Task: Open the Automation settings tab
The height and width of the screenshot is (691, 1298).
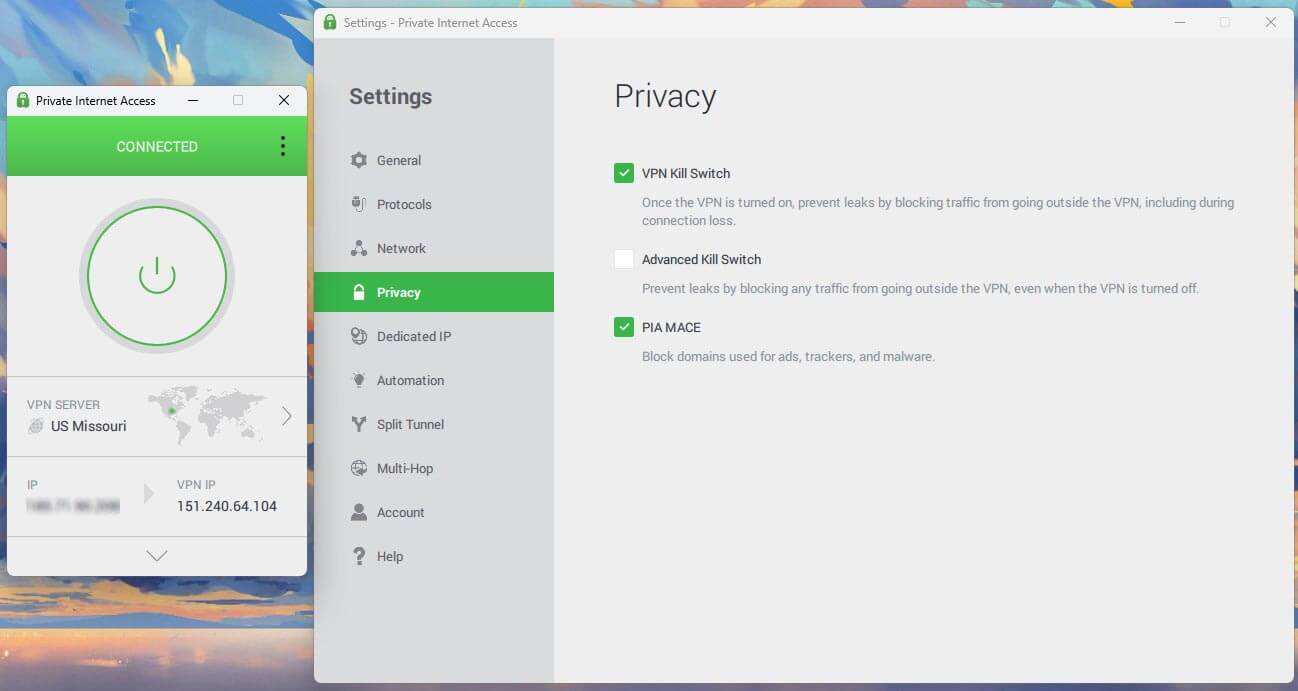Action: pos(434,380)
